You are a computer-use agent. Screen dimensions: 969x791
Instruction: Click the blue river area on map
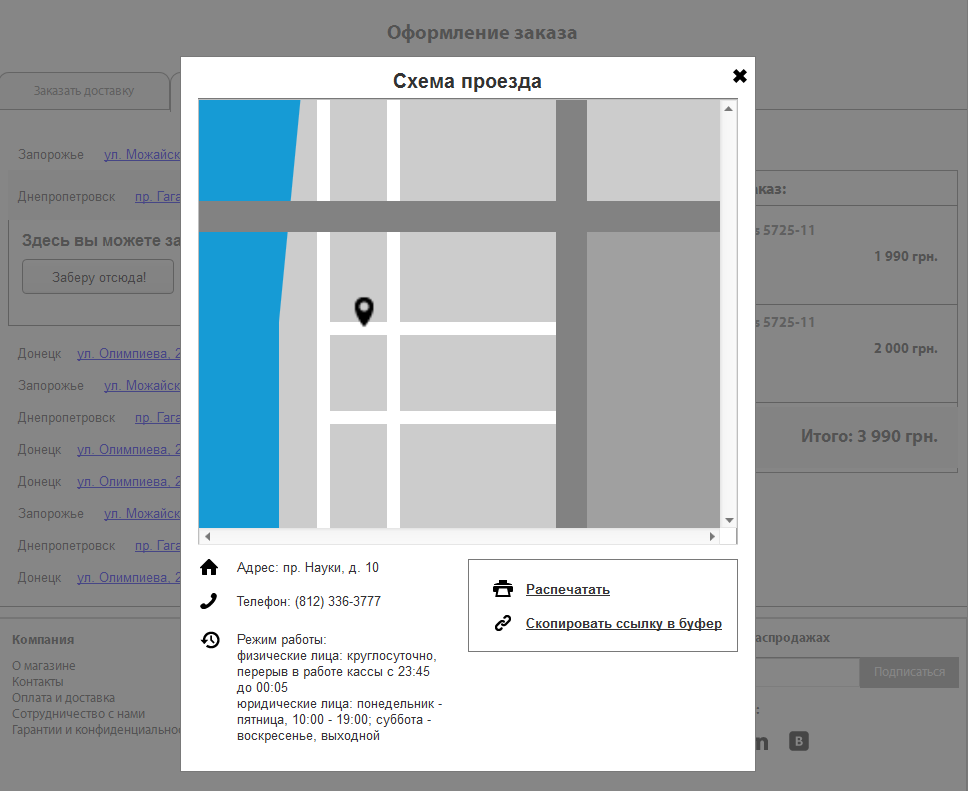pos(241,371)
